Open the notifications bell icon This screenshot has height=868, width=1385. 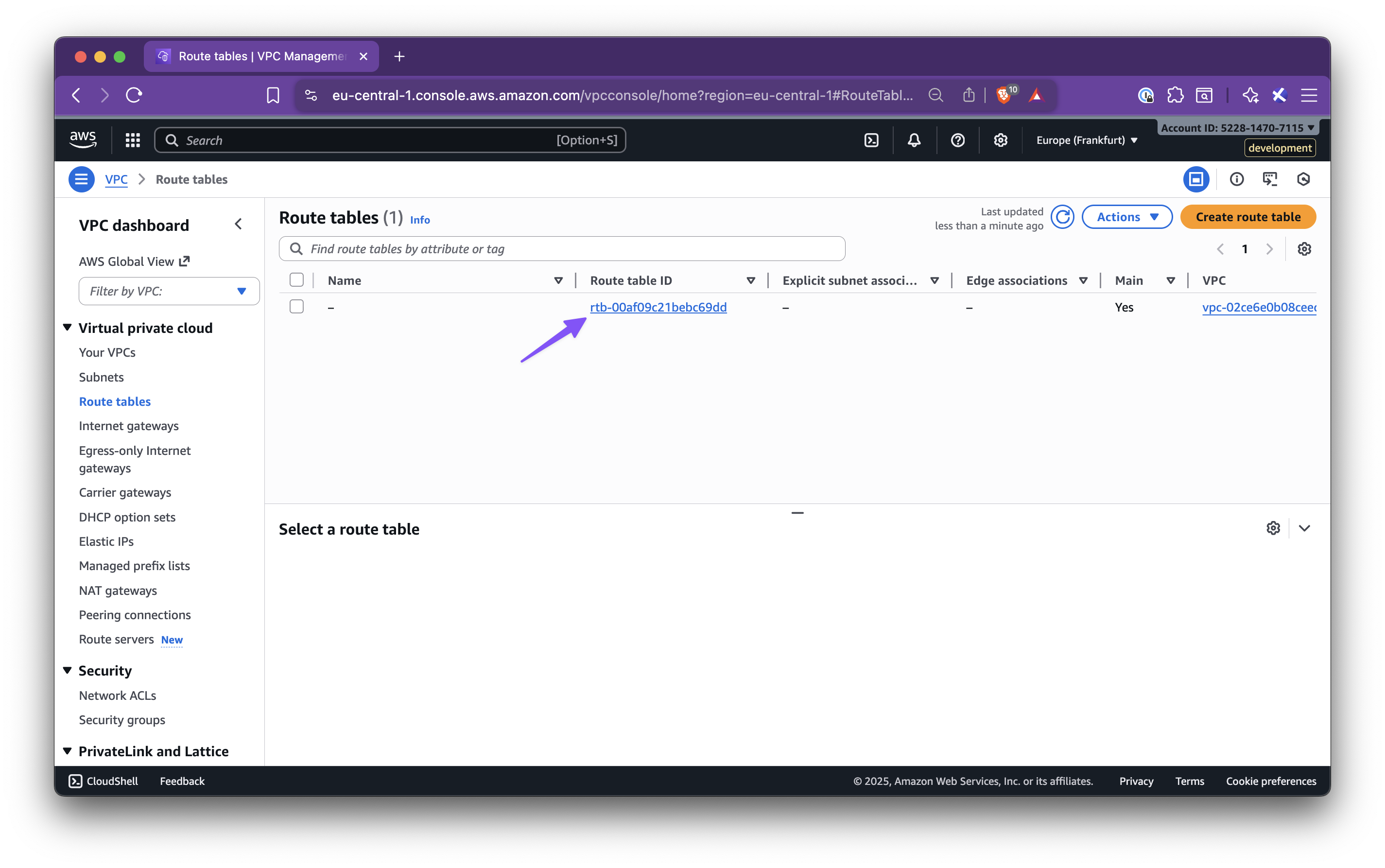pyautogui.click(x=914, y=139)
